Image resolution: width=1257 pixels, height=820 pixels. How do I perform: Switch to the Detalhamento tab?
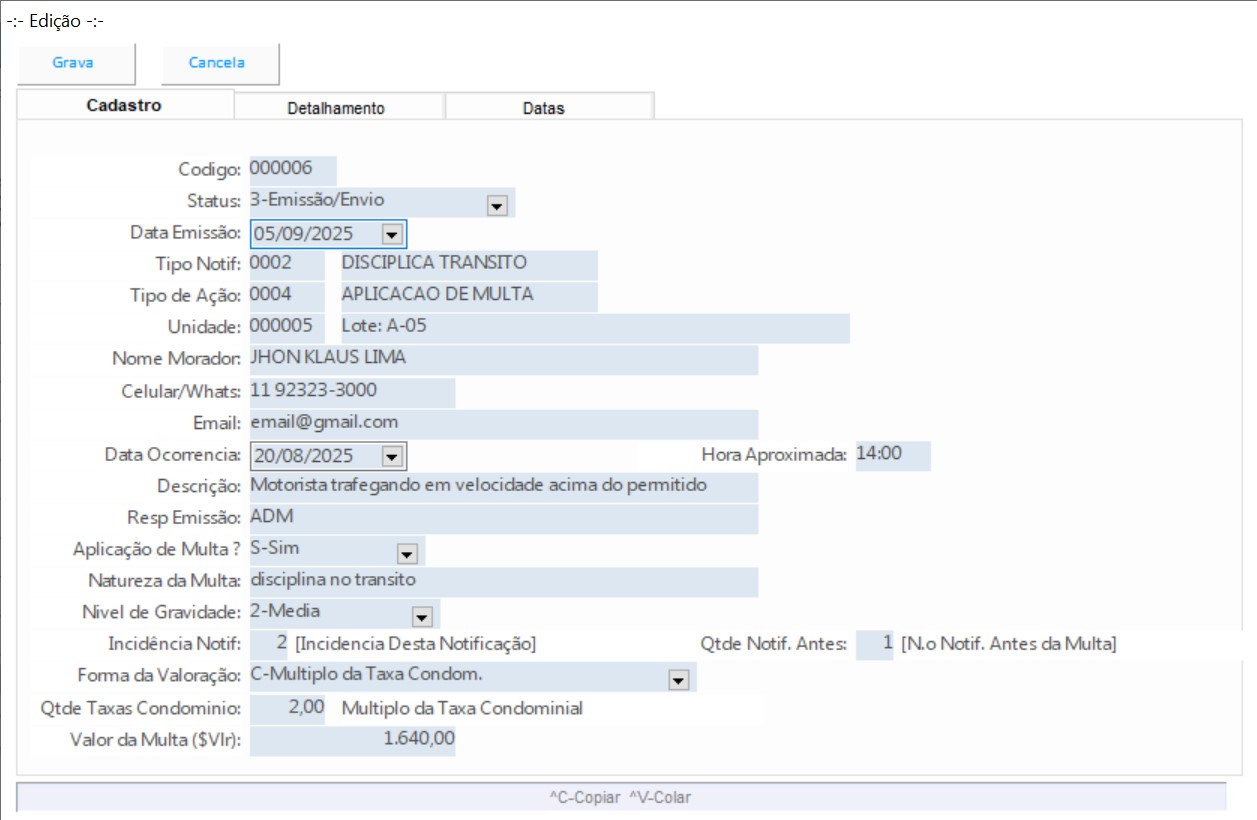(x=336, y=108)
